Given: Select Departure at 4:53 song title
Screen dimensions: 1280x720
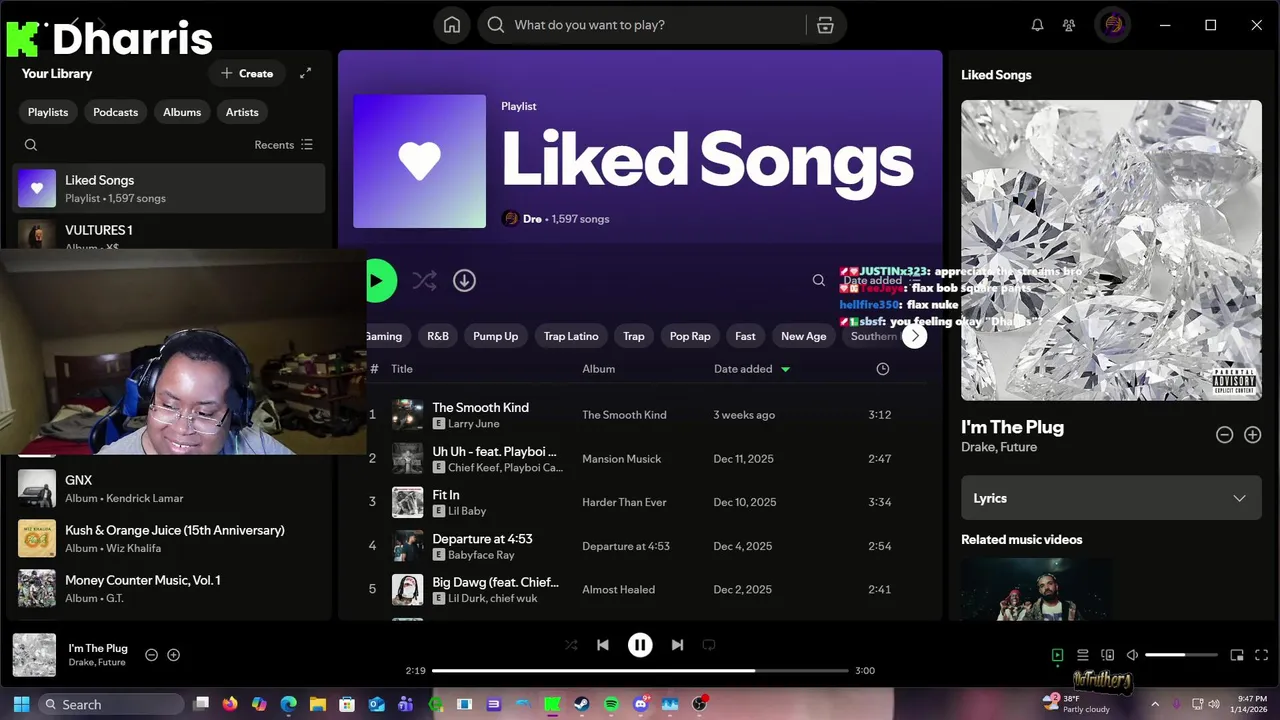Looking at the screenshot, I should [x=482, y=538].
